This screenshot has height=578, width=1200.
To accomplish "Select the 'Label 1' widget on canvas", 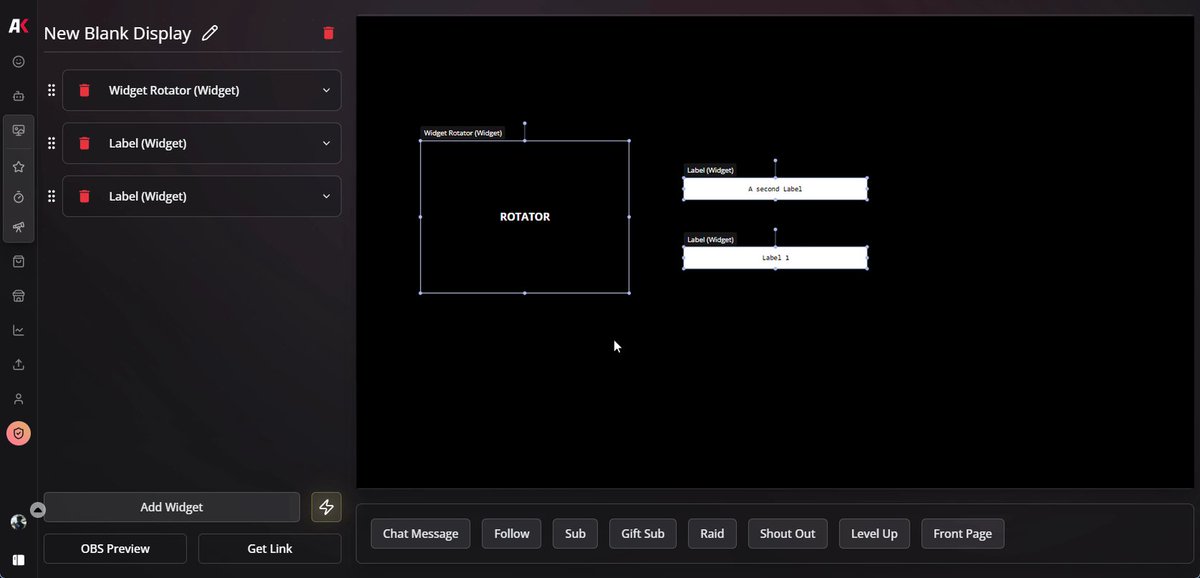I will (x=775, y=258).
